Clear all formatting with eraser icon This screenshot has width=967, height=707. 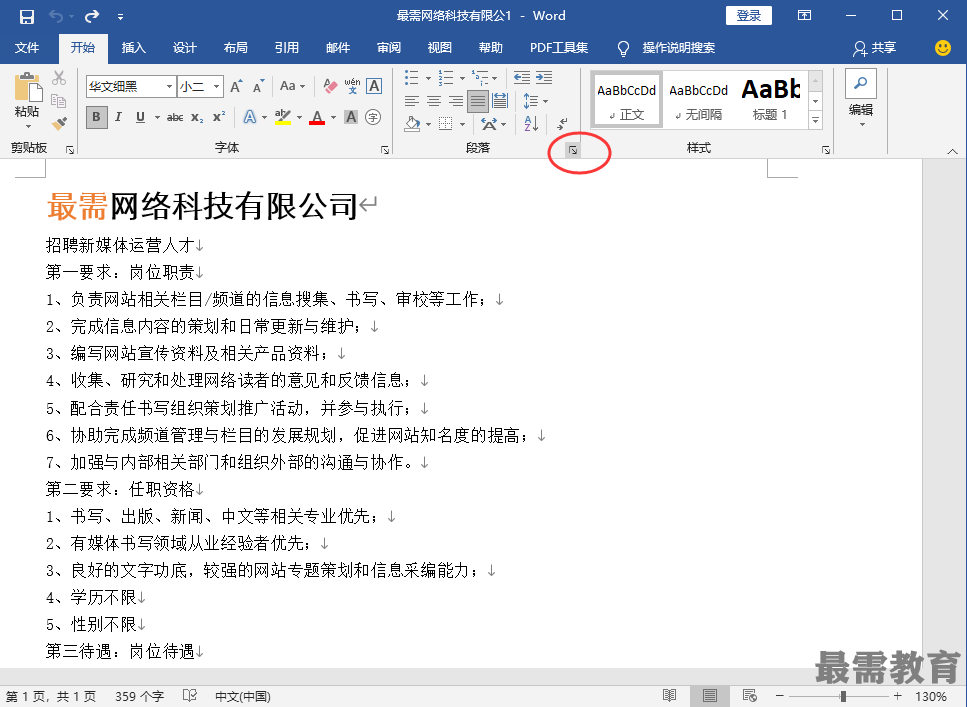coord(331,86)
